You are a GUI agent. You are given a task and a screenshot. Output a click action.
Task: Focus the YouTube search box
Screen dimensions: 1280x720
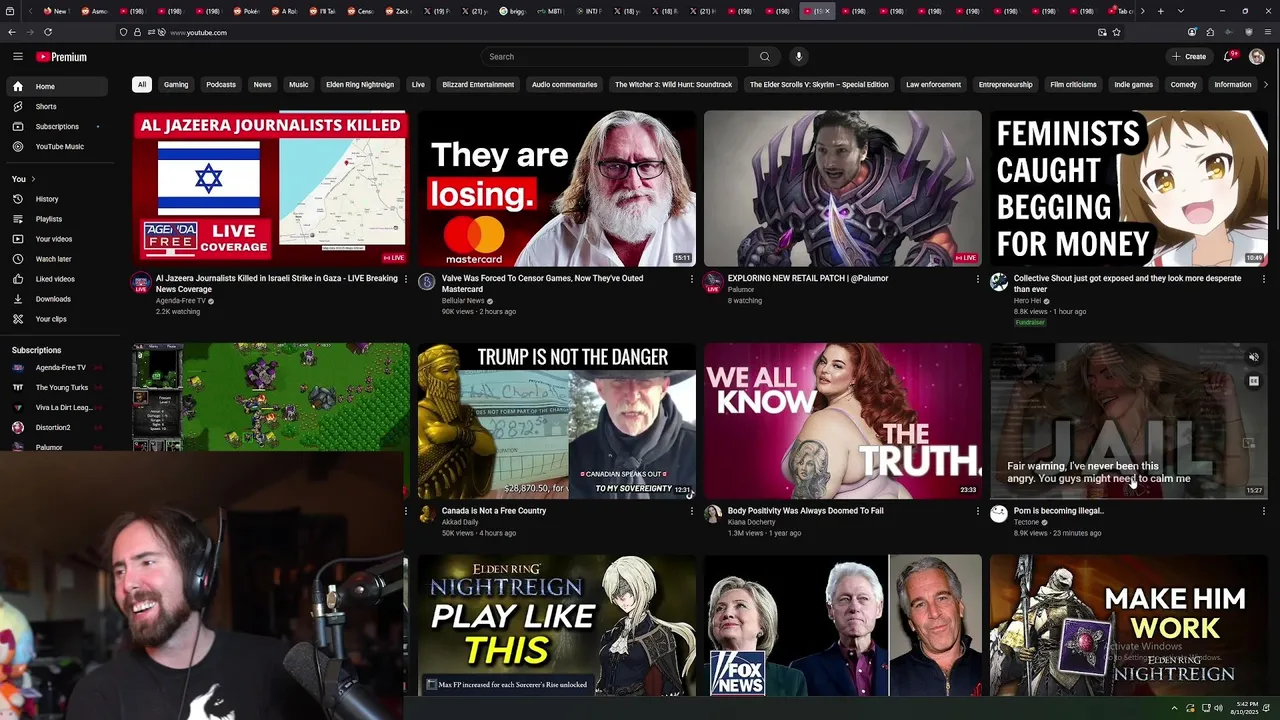coord(615,57)
